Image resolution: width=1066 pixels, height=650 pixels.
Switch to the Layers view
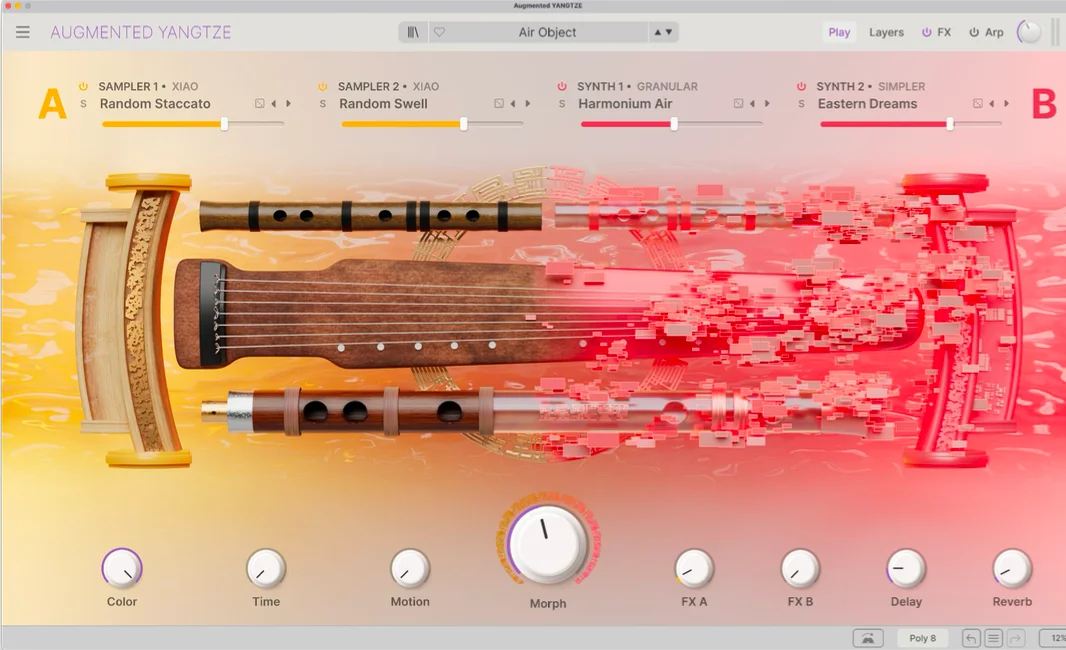[887, 32]
